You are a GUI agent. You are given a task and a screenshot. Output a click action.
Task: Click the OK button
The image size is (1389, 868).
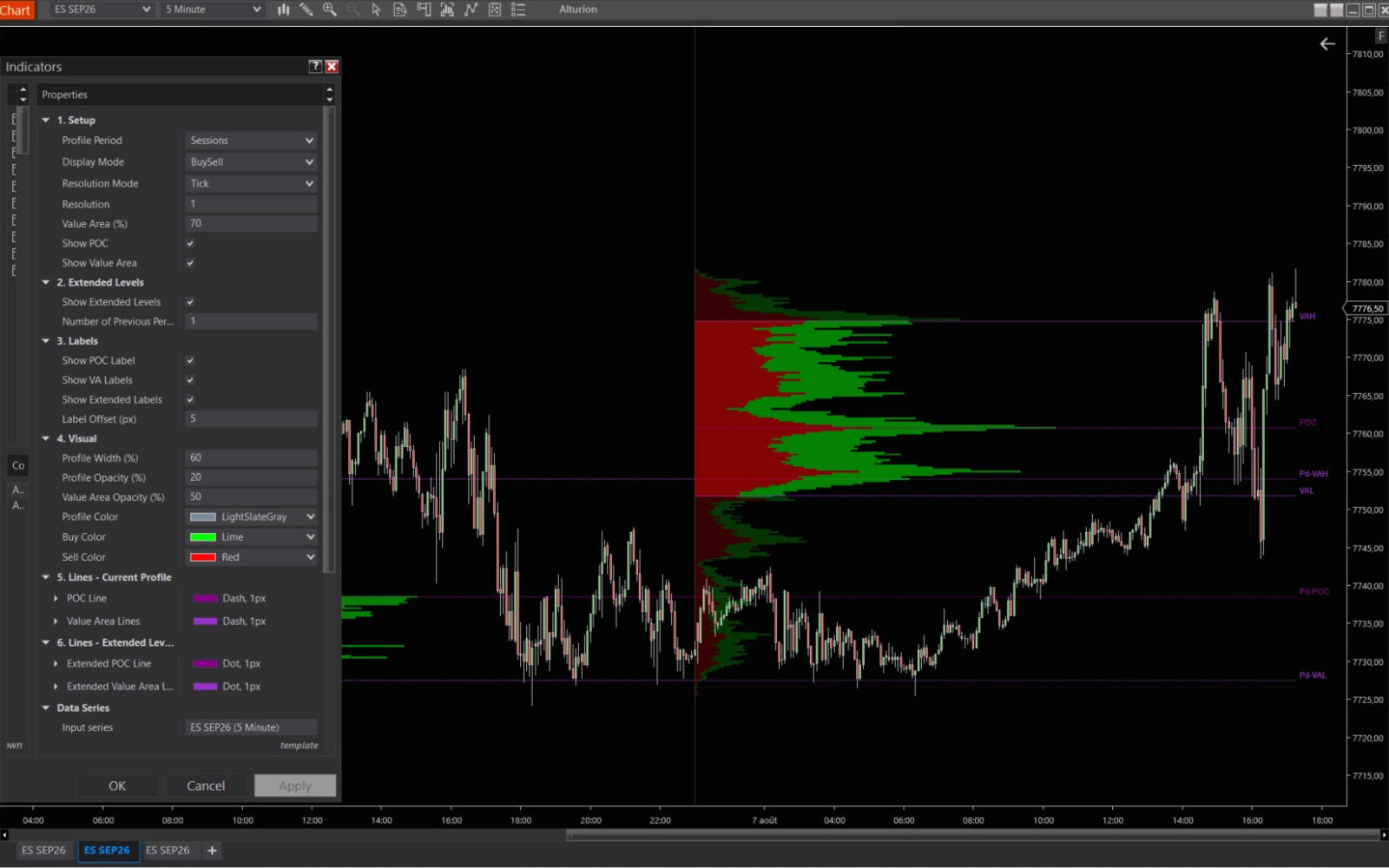(x=117, y=786)
